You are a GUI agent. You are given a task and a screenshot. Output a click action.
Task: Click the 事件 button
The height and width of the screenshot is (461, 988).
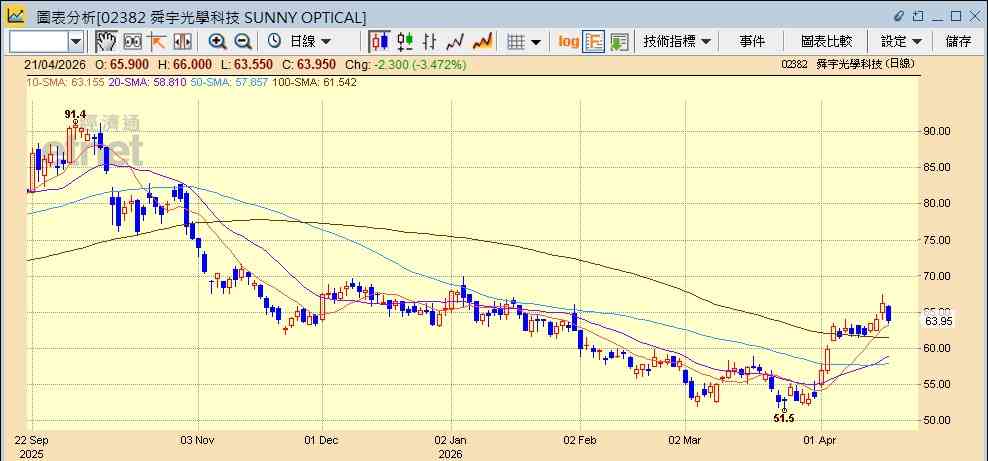coord(752,42)
